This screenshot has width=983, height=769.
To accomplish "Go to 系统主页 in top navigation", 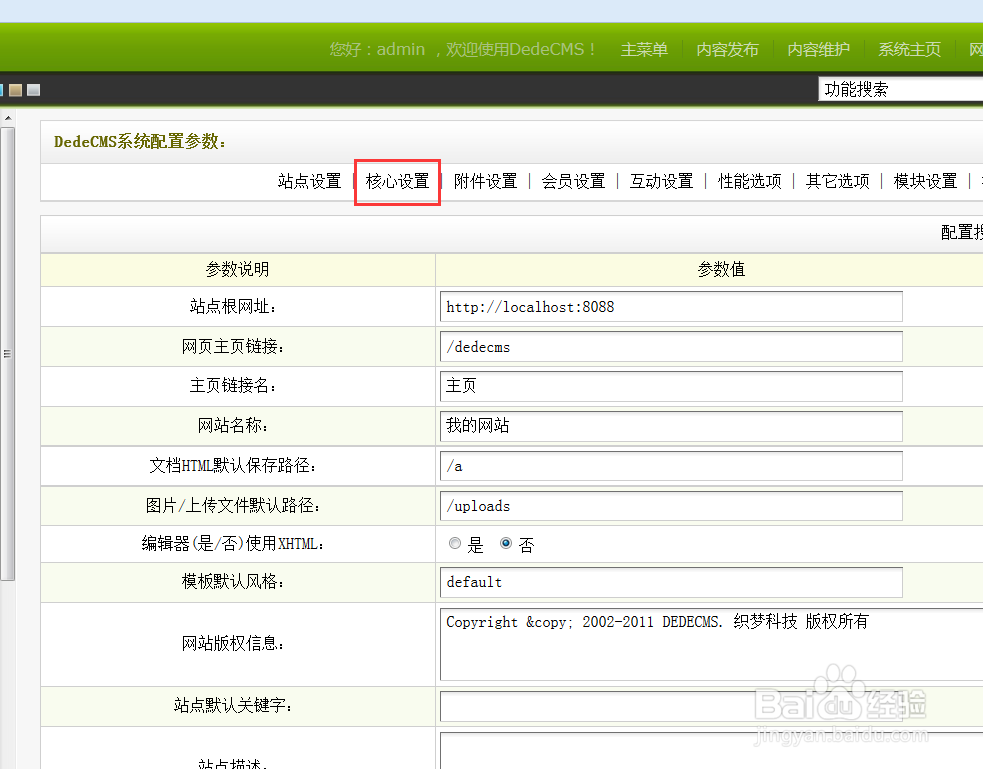I will (909, 50).
